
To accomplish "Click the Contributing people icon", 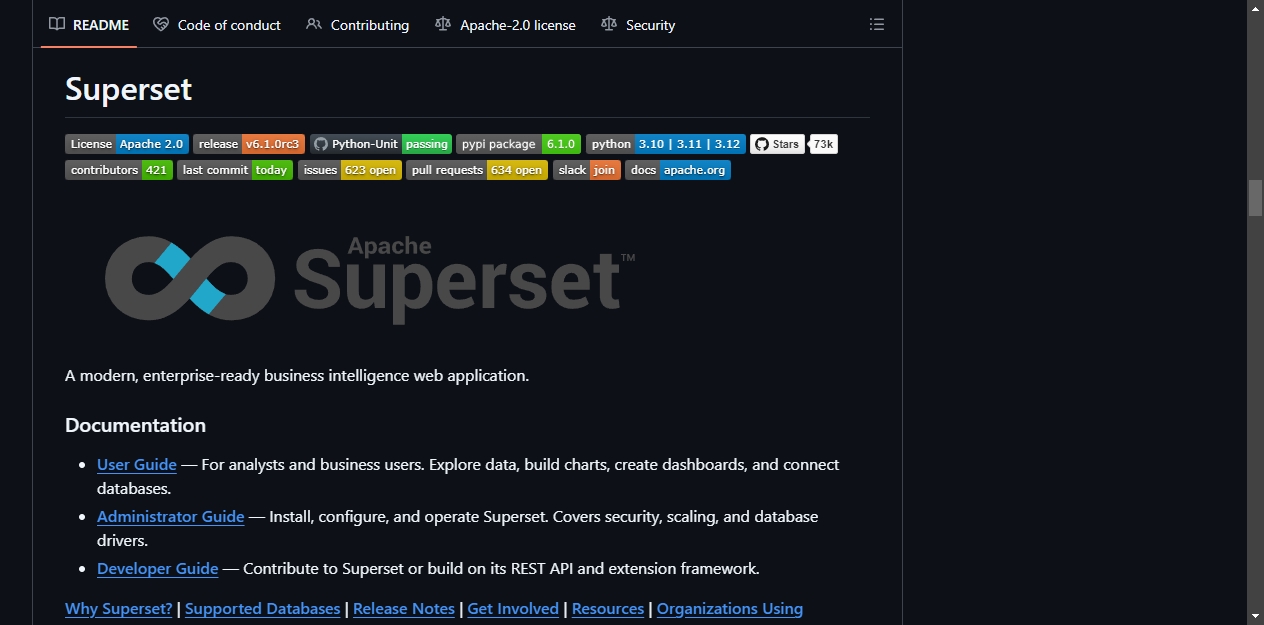I will [x=314, y=25].
